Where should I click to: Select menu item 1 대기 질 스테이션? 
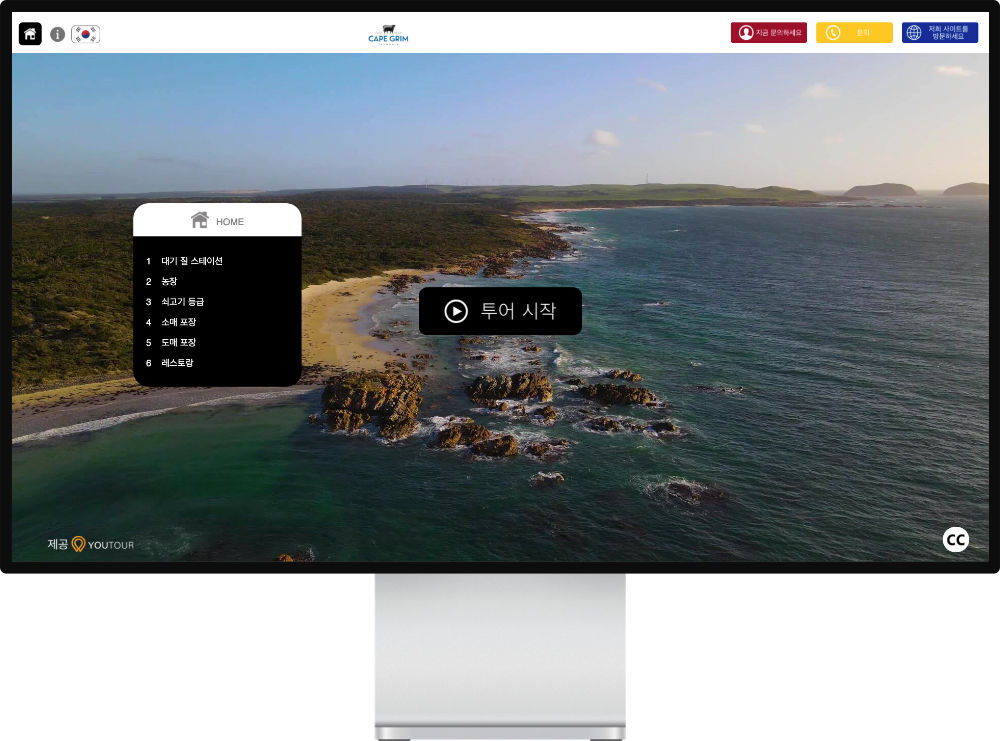coord(191,261)
